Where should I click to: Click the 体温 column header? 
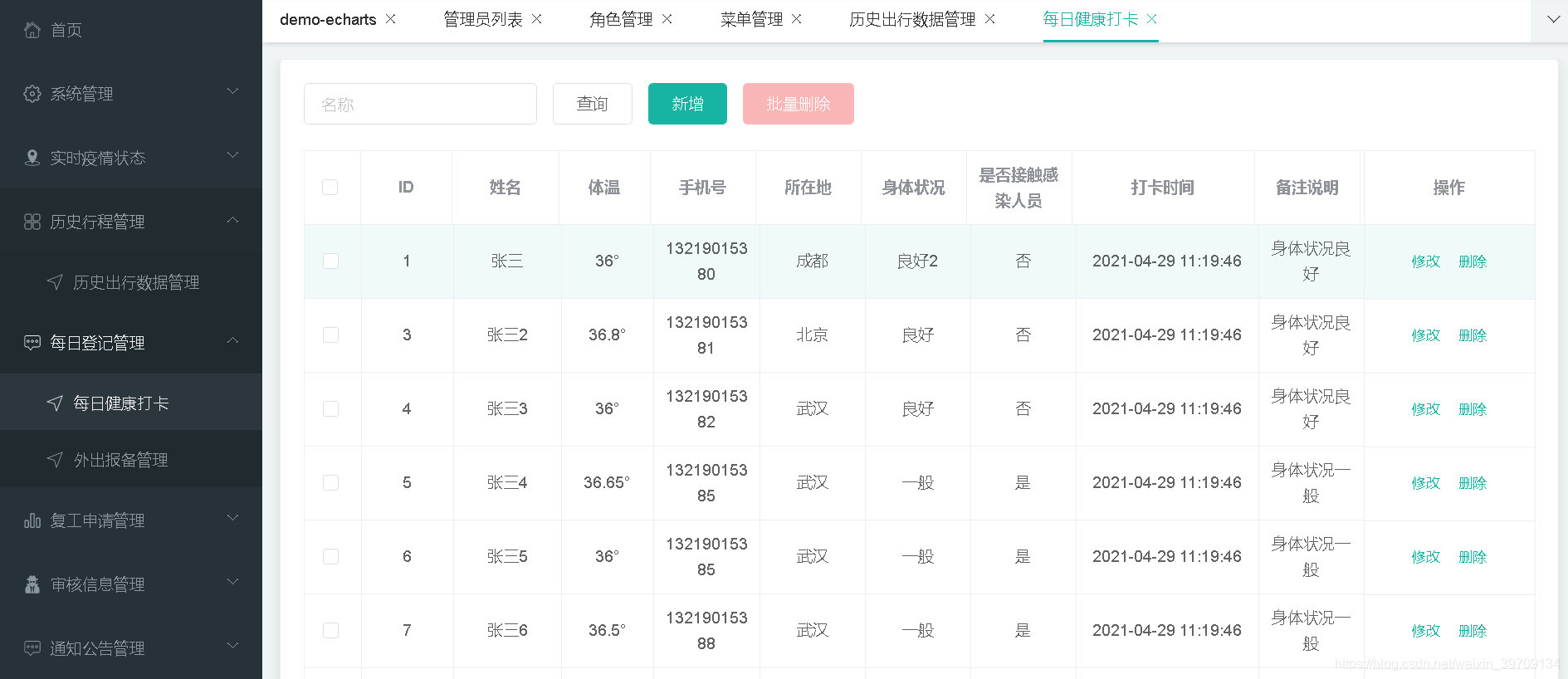[604, 188]
